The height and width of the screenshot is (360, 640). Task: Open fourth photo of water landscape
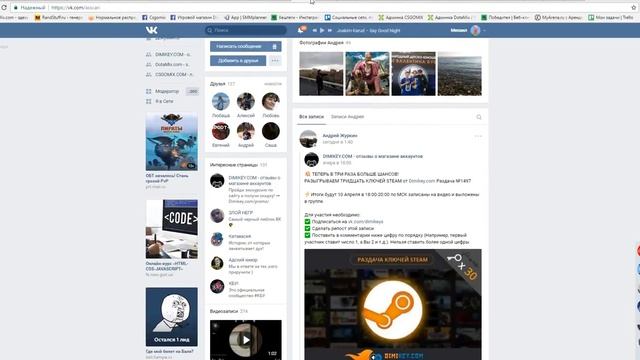coord(460,73)
